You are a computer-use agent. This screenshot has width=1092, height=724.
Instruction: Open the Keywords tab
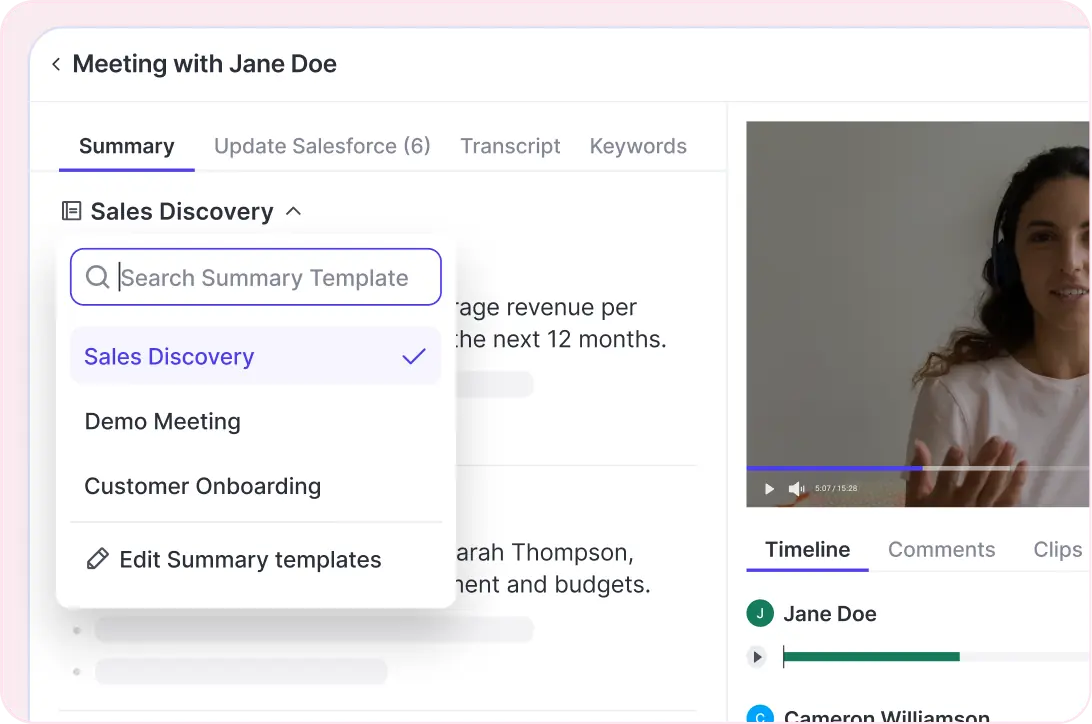[638, 146]
